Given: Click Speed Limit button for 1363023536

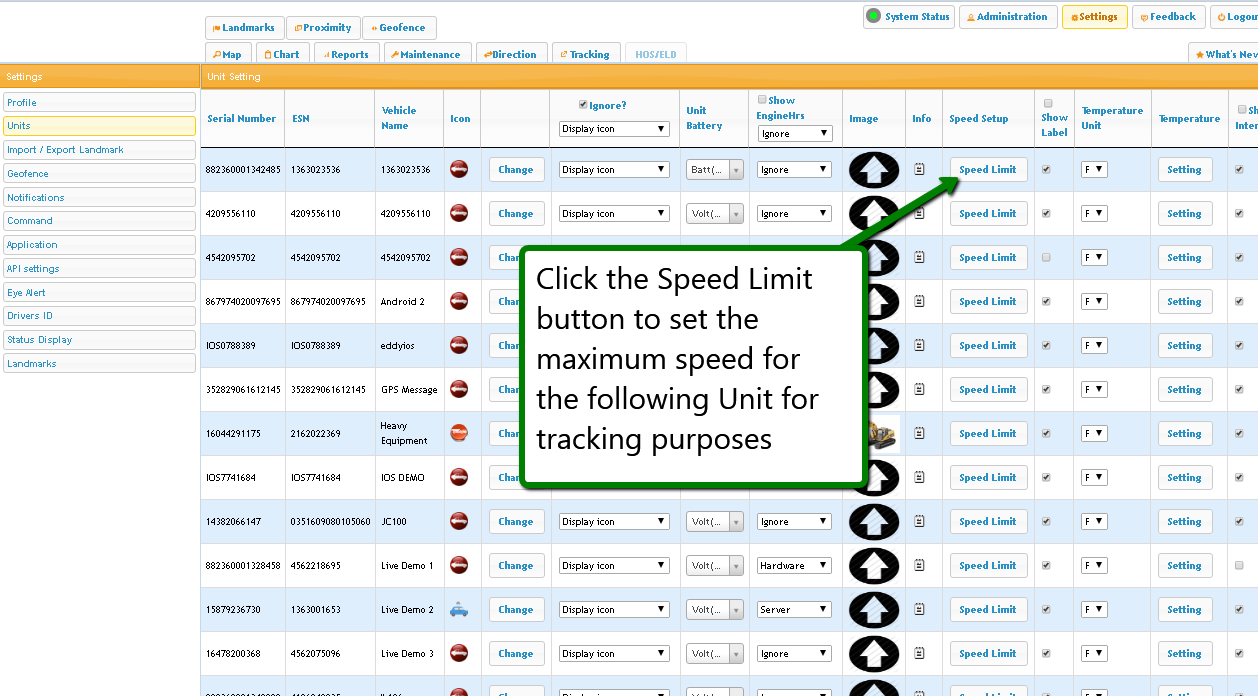Looking at the screenshot, I should pyautogui.click(x=988, y=170).
